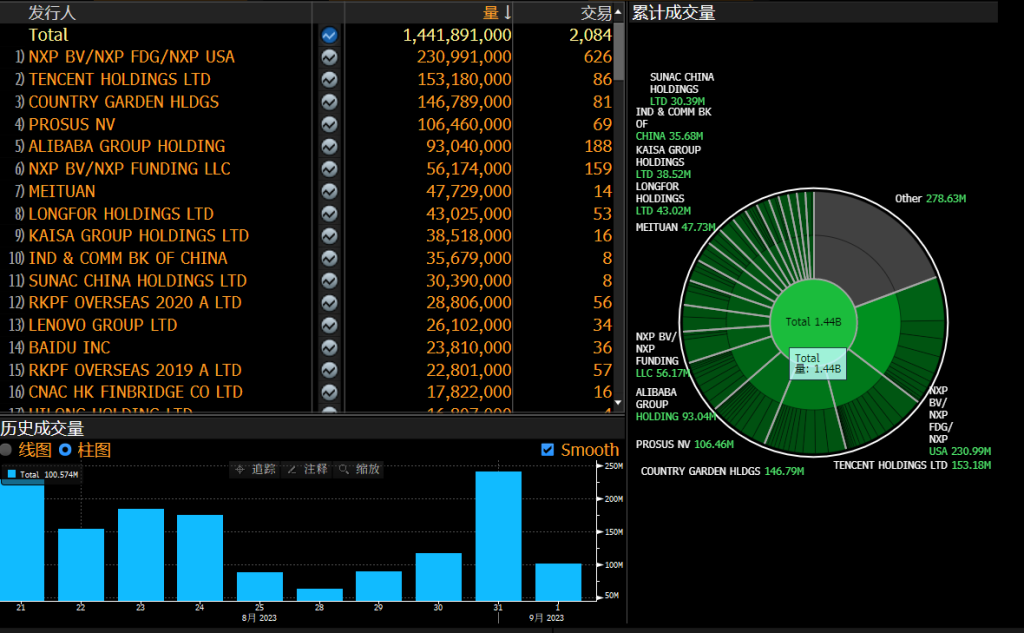Click the 交易 column header
Image resolution: width=1024 pixels, height=633 pixels.
pos(596,12)
